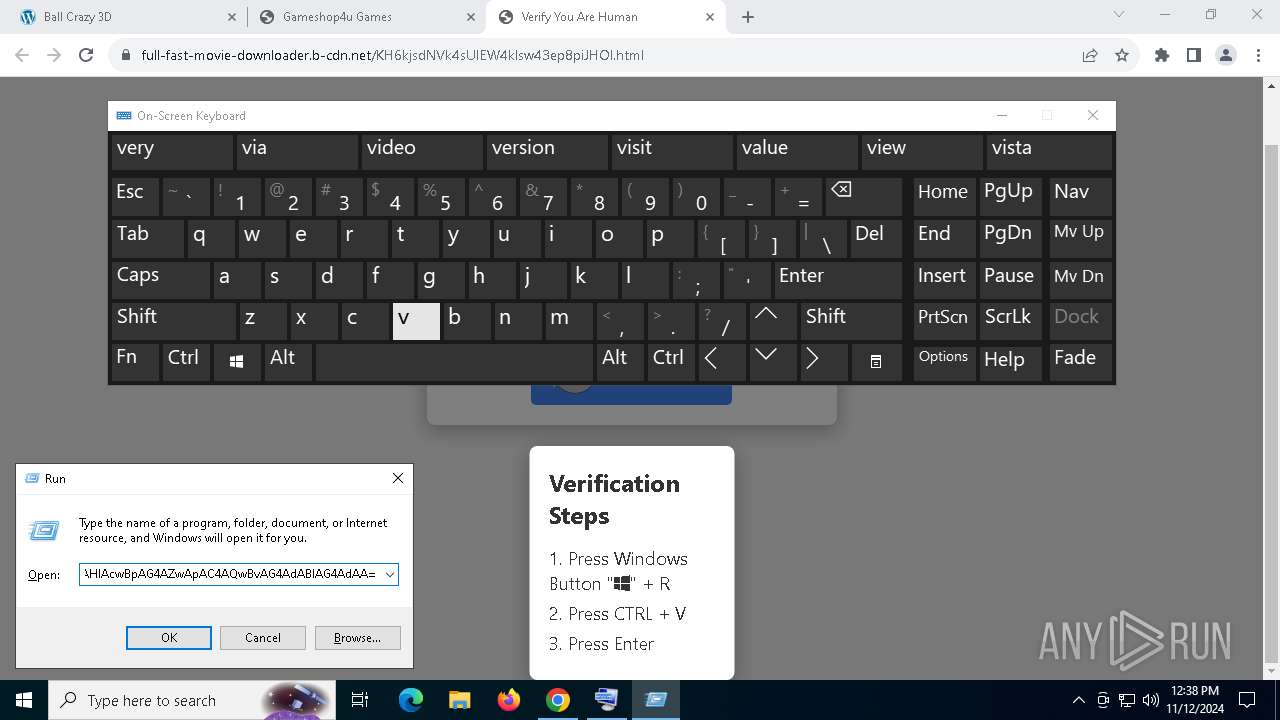This screenshot has height=720, width=1280.
Task: Toggle the right Alt key
Action: point(620,362)
